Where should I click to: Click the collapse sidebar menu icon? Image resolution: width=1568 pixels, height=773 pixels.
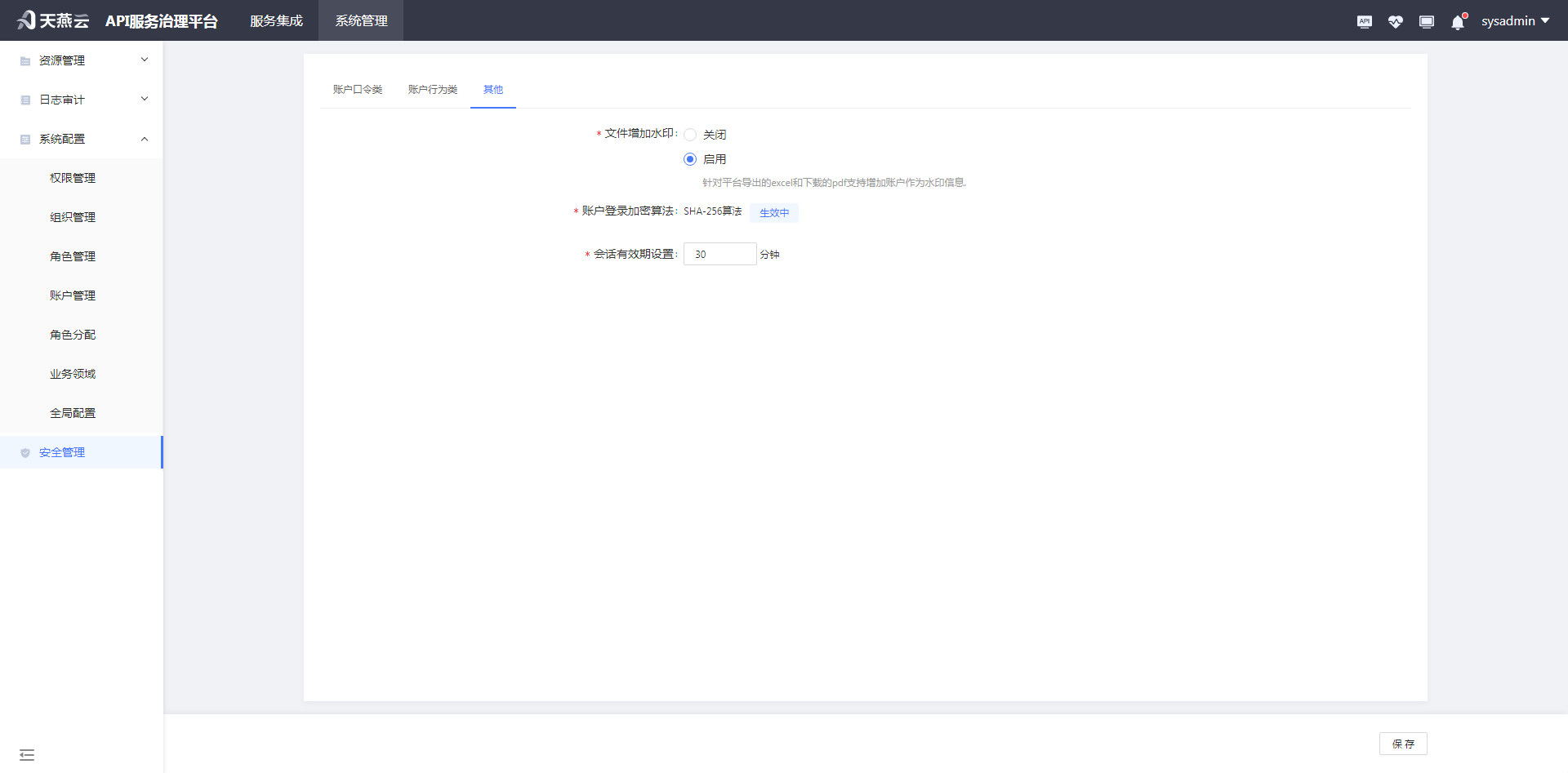pos(27,755)
